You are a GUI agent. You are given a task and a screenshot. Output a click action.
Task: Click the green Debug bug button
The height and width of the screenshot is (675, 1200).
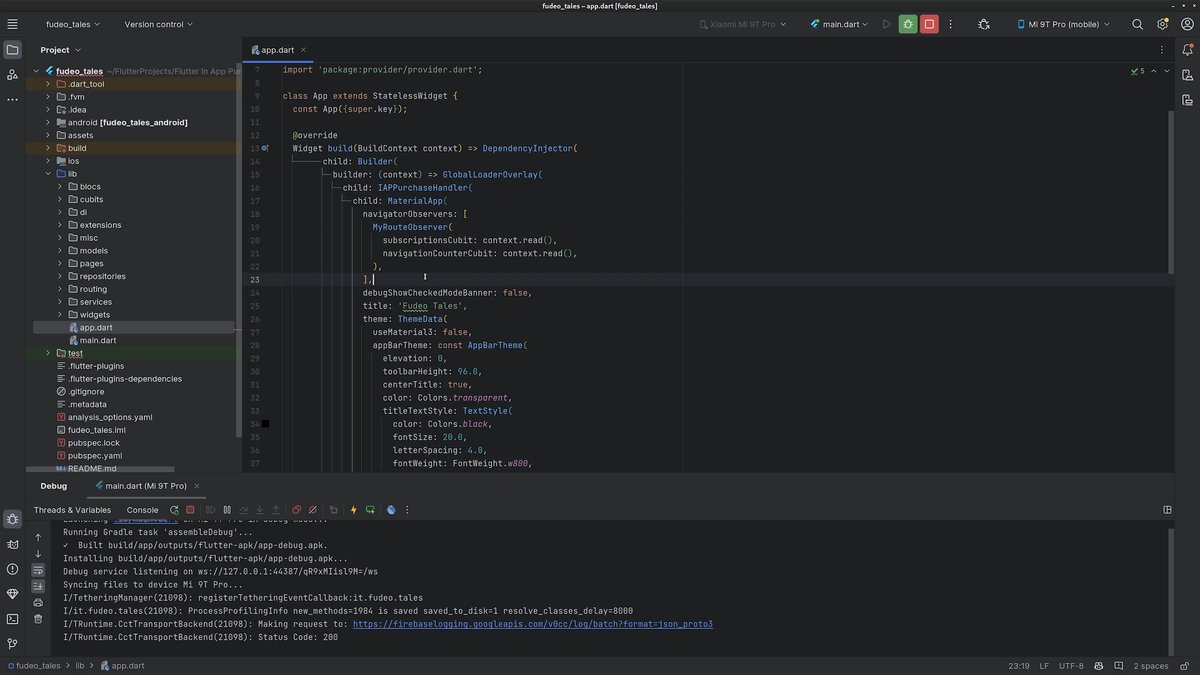(x=908, y=24)
